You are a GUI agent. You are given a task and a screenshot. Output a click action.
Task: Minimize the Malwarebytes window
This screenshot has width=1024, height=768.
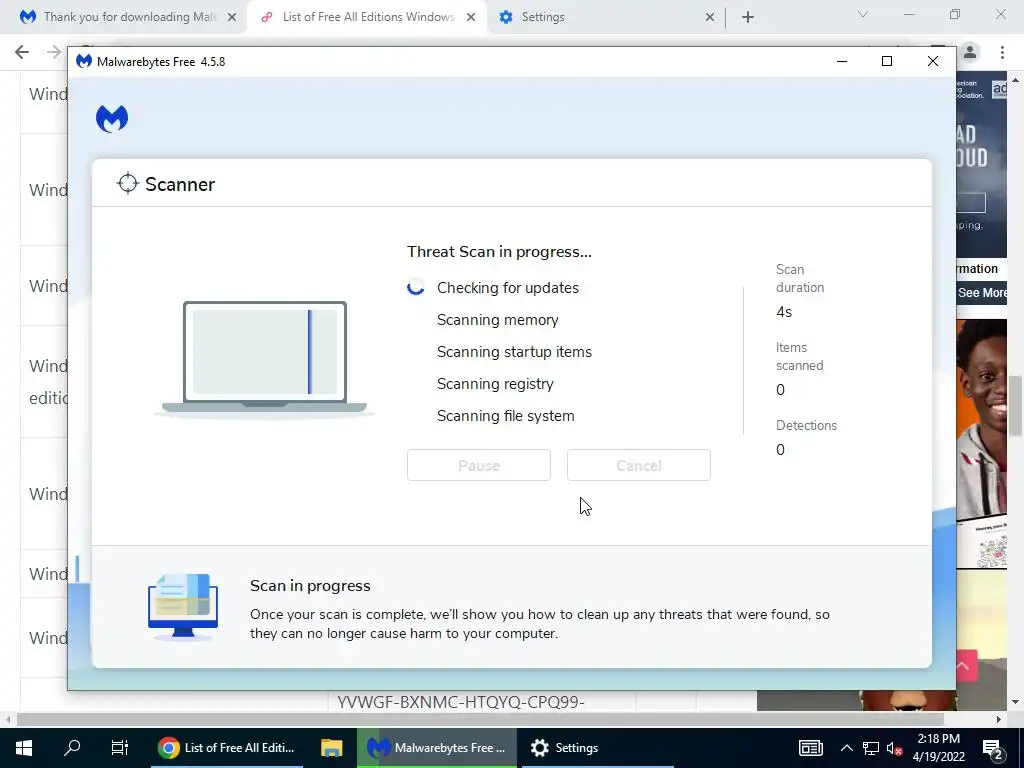point(842,61)
